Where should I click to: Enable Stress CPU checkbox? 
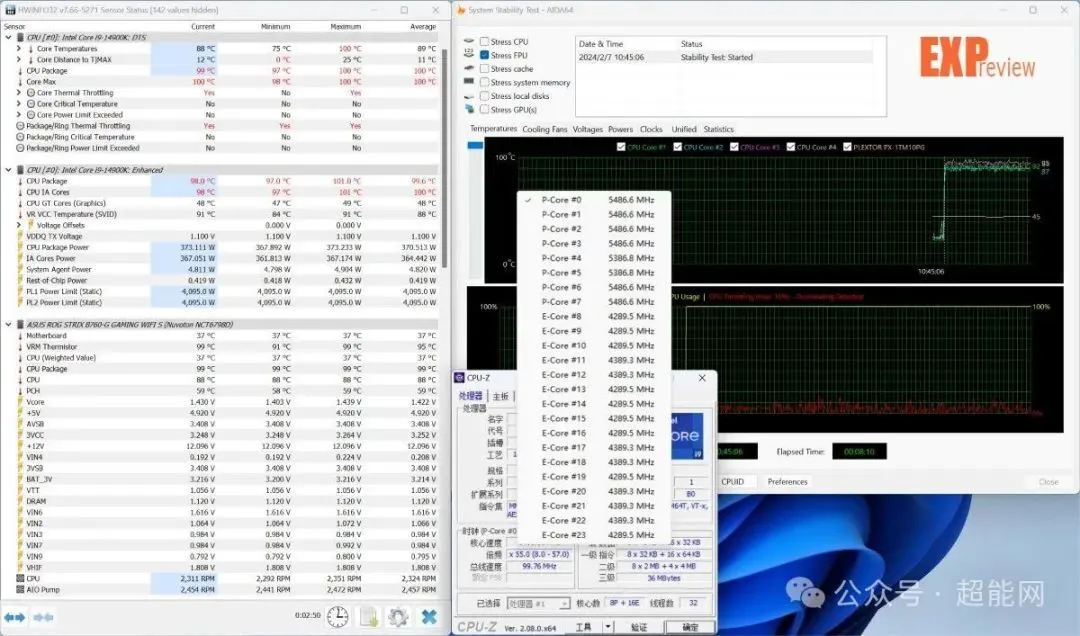pos(484,41)
